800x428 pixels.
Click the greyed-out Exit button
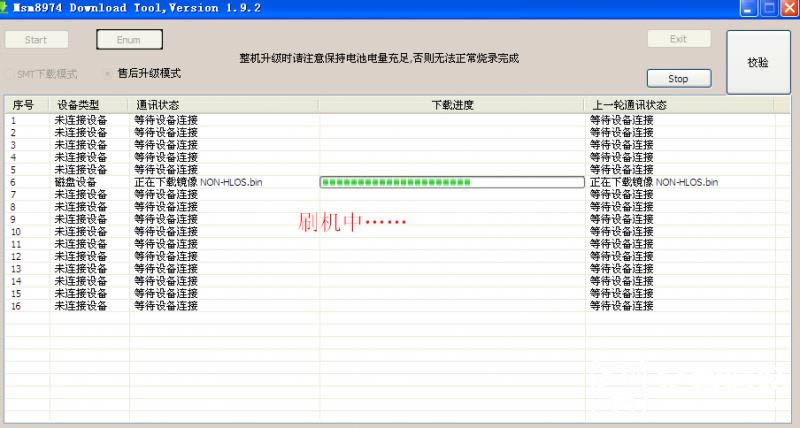tap(678, 39)
